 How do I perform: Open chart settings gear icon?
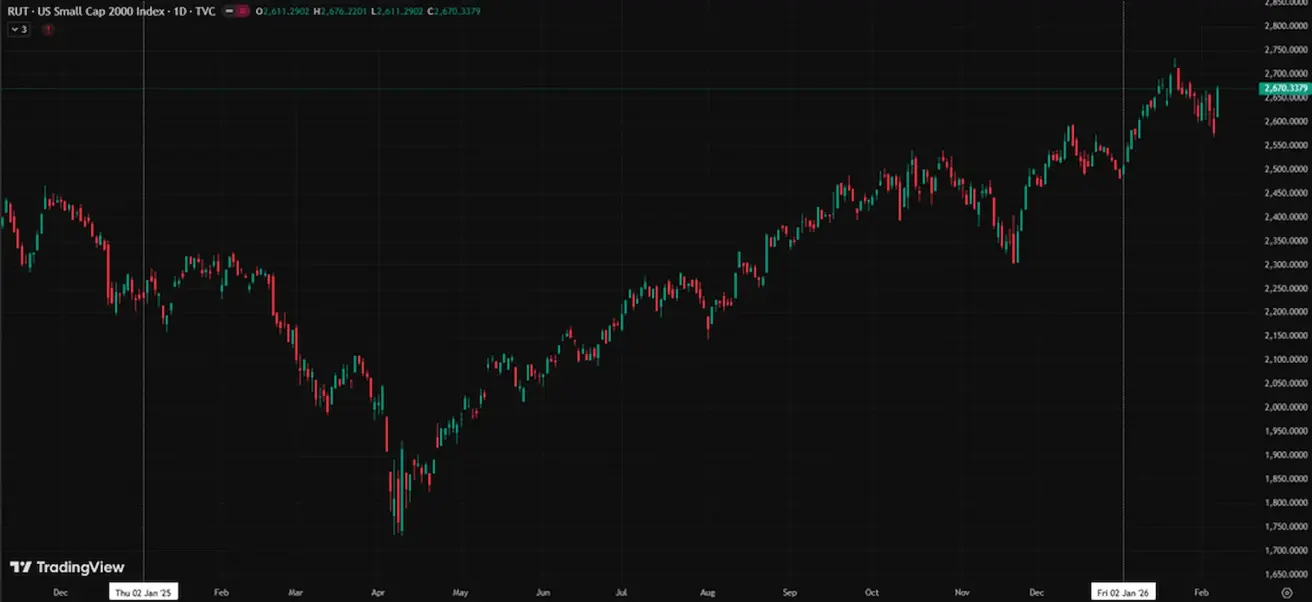click(x=1286, y=592)
